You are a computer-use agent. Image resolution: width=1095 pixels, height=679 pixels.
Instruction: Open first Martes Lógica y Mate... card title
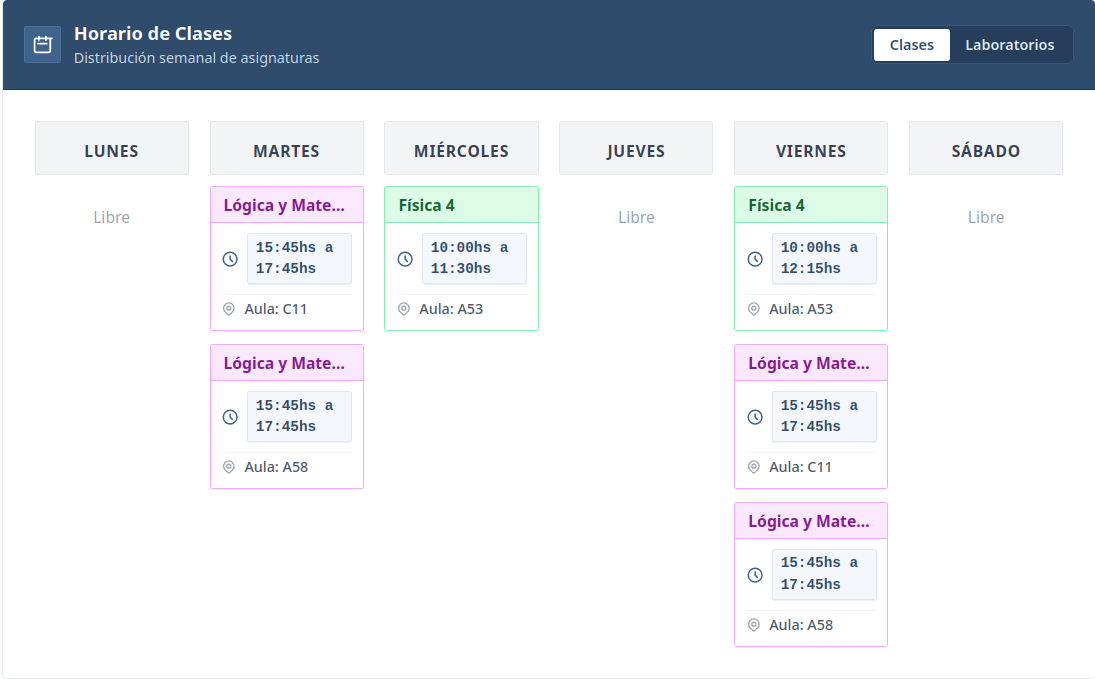pyautogui.click(x=284, y=205)
